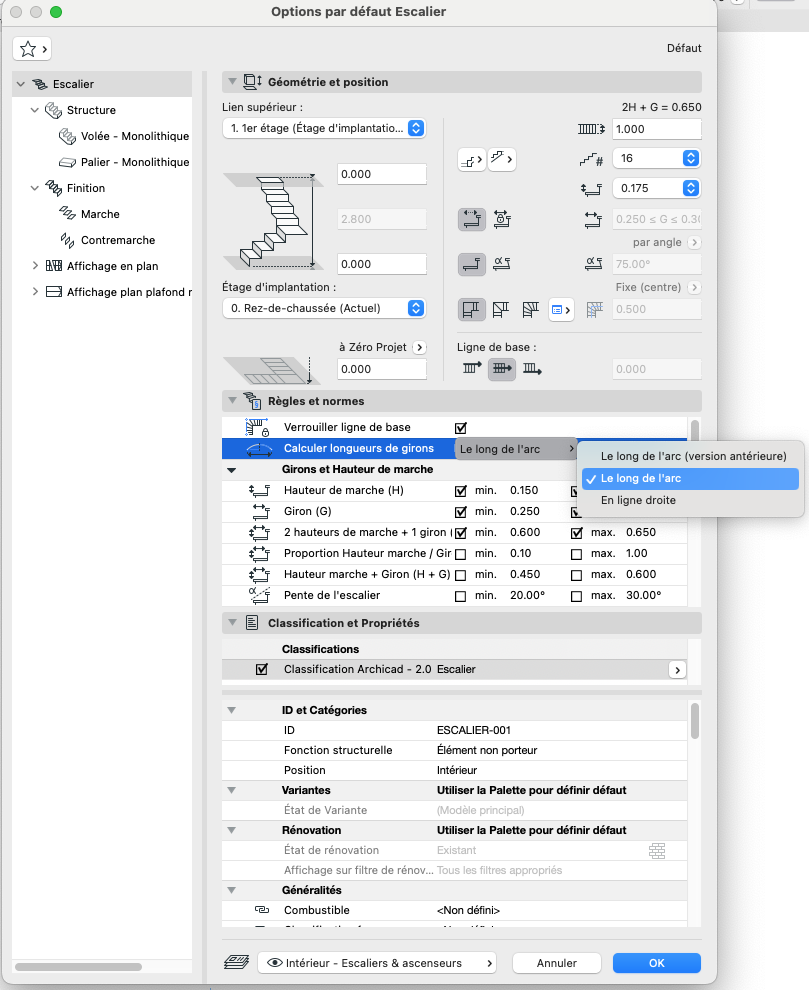Screen dimensions: 809x990
Task: Click the OK button
Action: click(x=657, y=963)
